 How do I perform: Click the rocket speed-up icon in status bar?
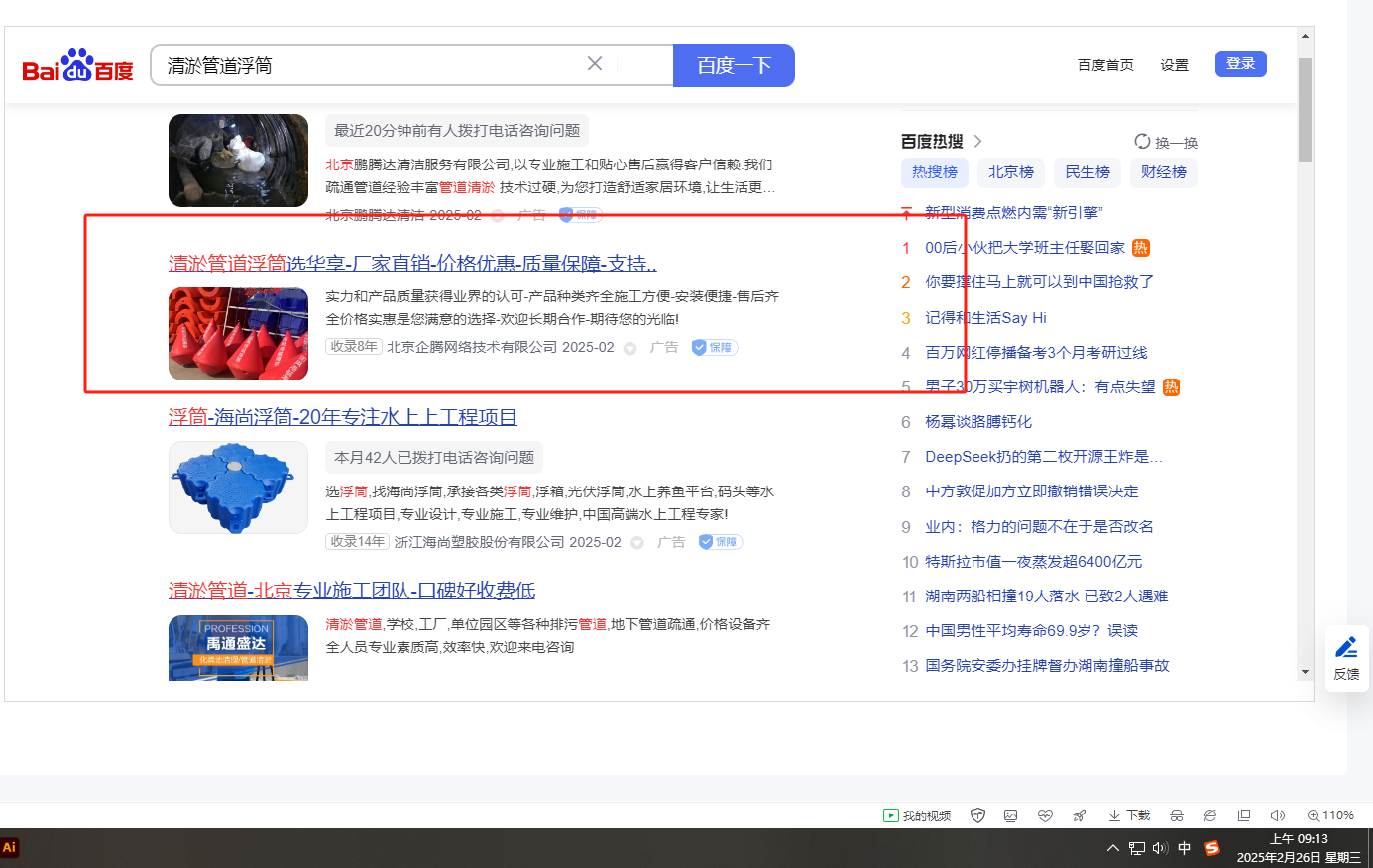click(1079, 815)
